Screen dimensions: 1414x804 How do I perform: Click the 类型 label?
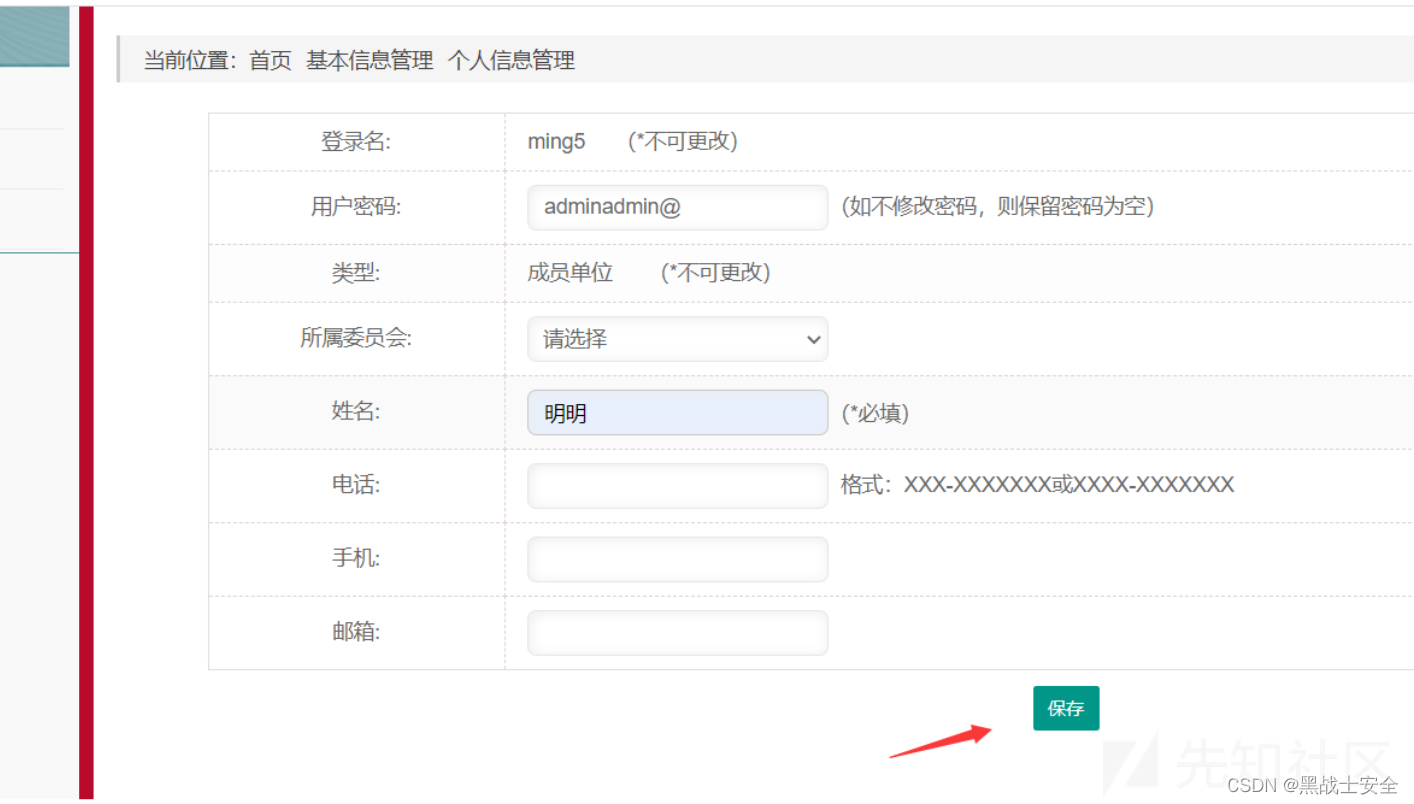click(x=356, y=272)
